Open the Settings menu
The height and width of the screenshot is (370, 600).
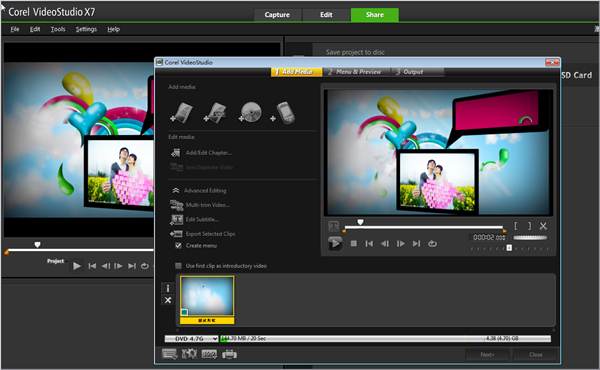(x=86, y=29)
